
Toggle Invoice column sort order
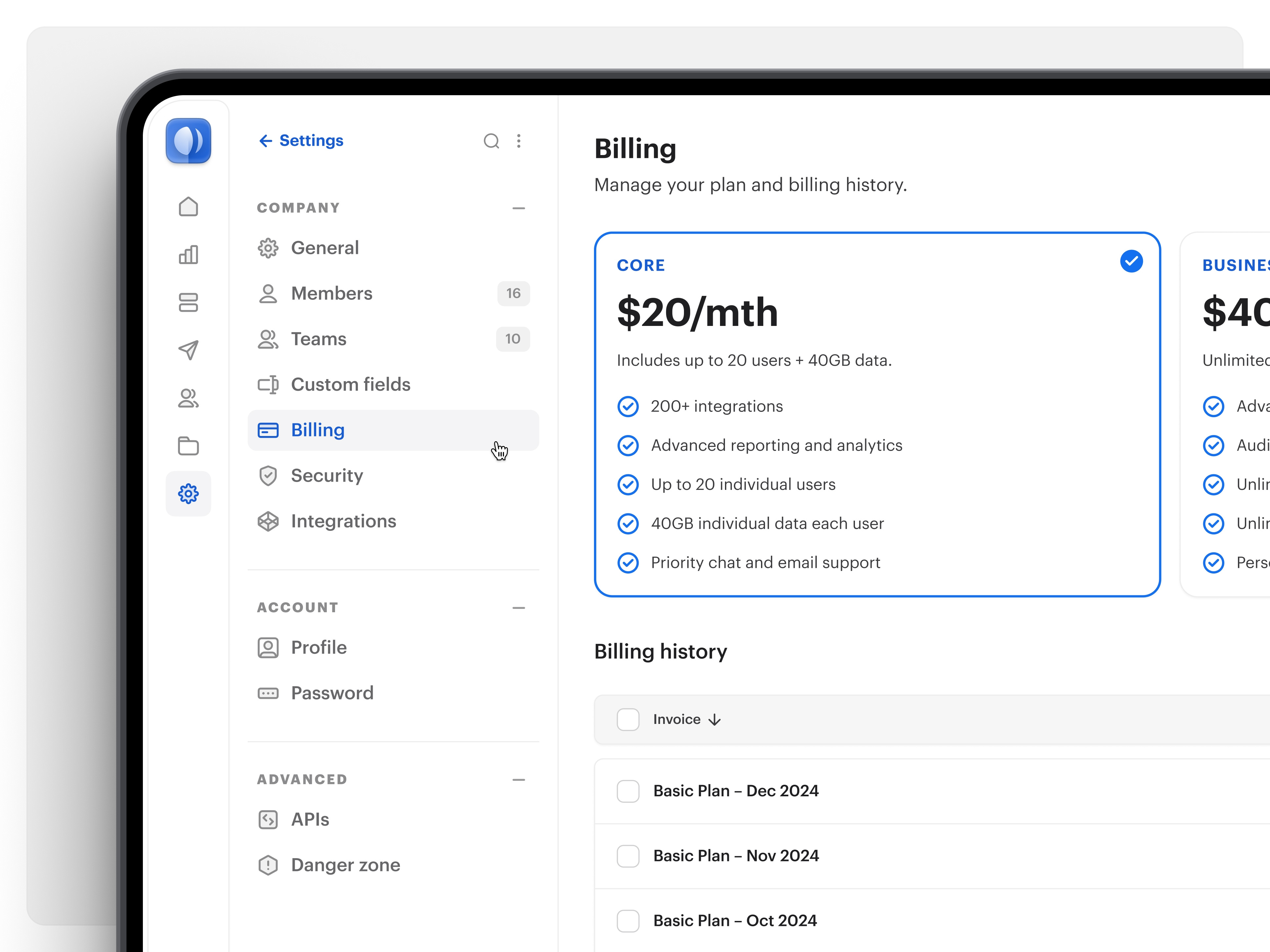point(714,719)
